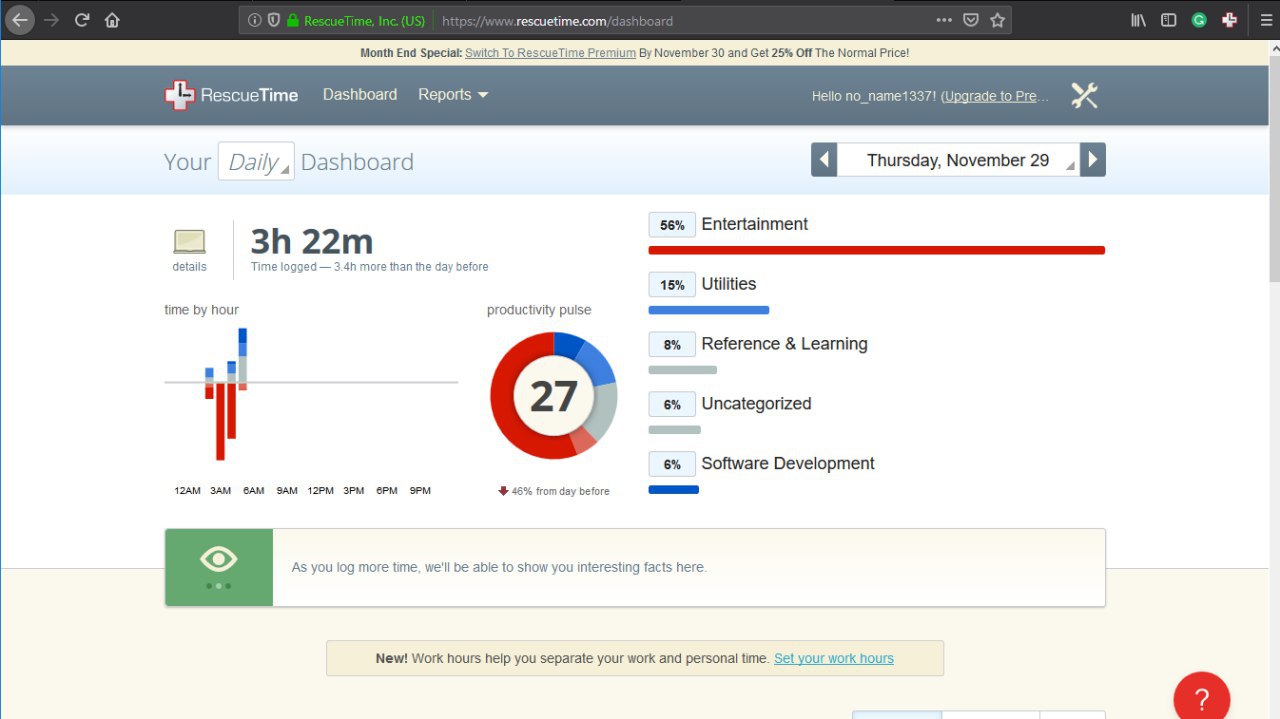Click the details label under laptop icon
This screenshot has height=719, width=1280.
189,266
